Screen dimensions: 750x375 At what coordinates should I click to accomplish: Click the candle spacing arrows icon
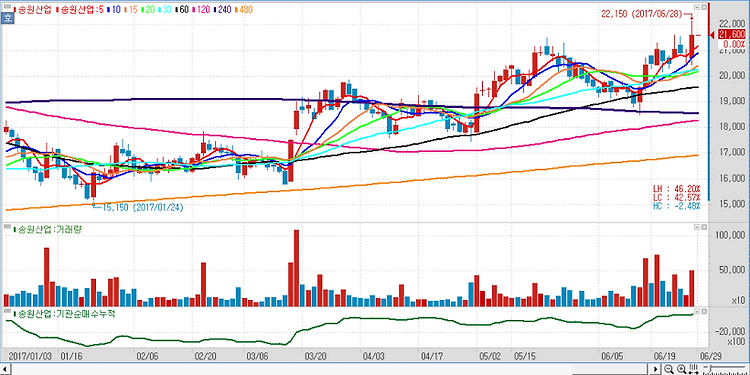(x=693, y=369)
